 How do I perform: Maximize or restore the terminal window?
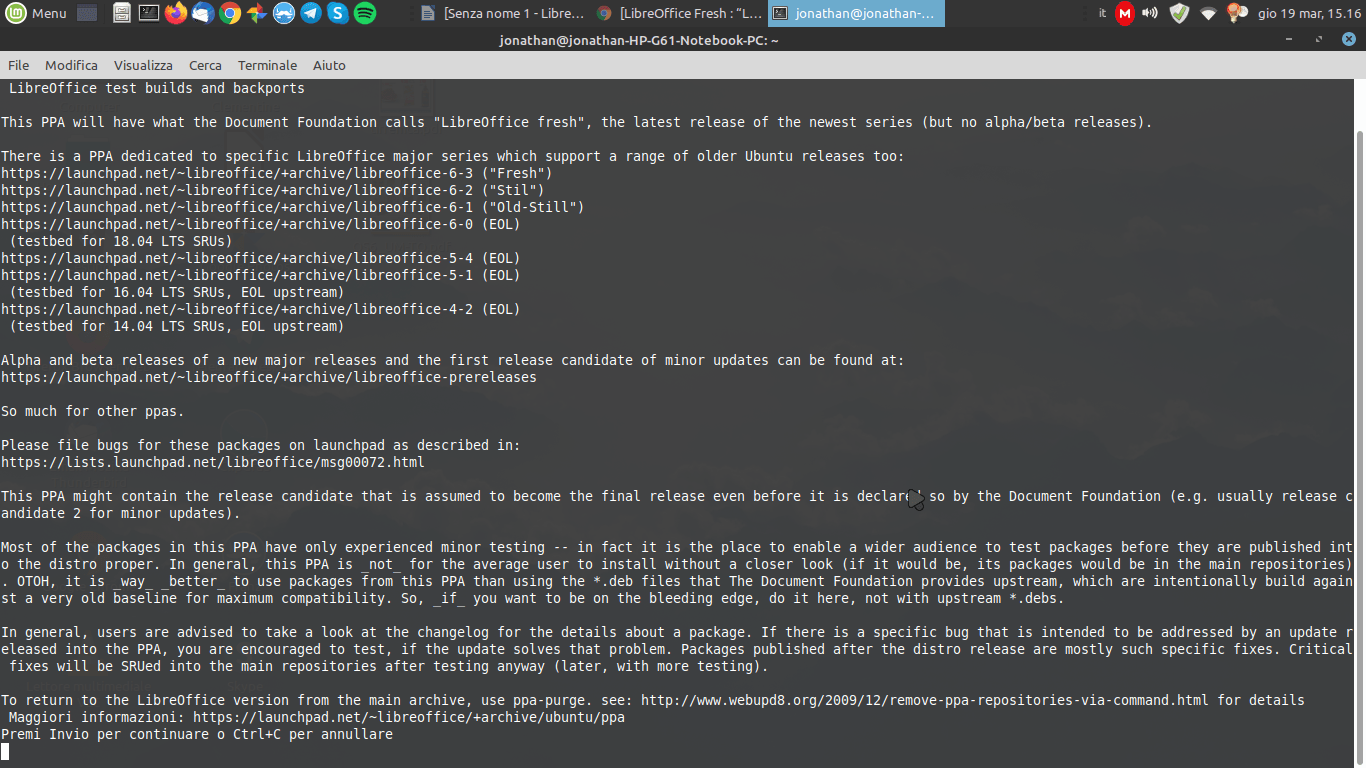point(1321,40)
